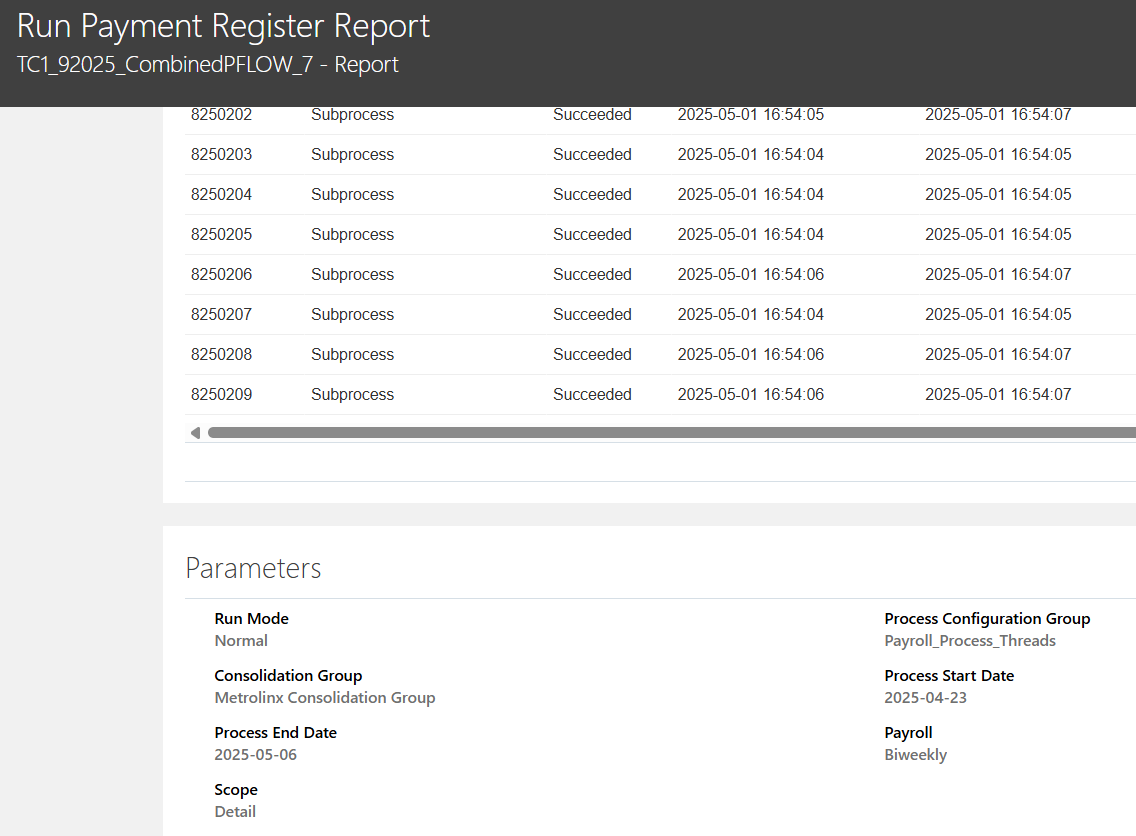Click the Run Payment Register Report title
The height and width of the screenshot is (836, 1136).
(x=223, y=26)
